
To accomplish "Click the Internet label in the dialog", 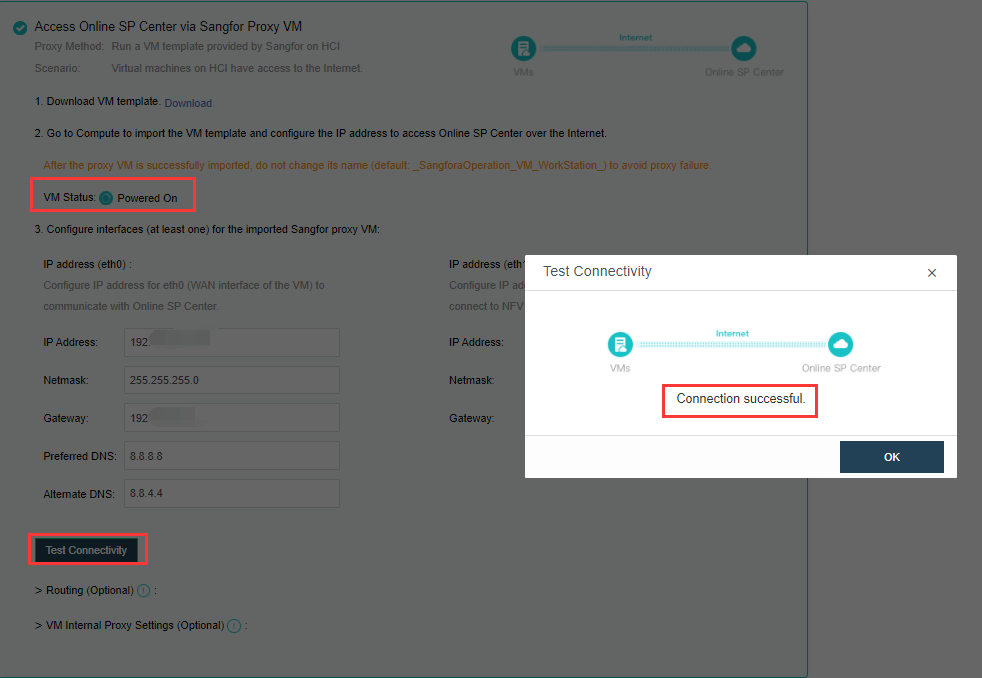I will (x=732, y=334).
